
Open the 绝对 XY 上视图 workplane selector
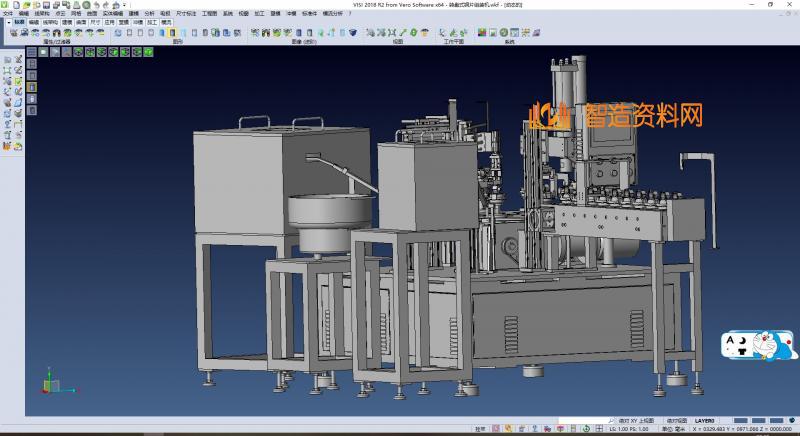pos(636,421)
